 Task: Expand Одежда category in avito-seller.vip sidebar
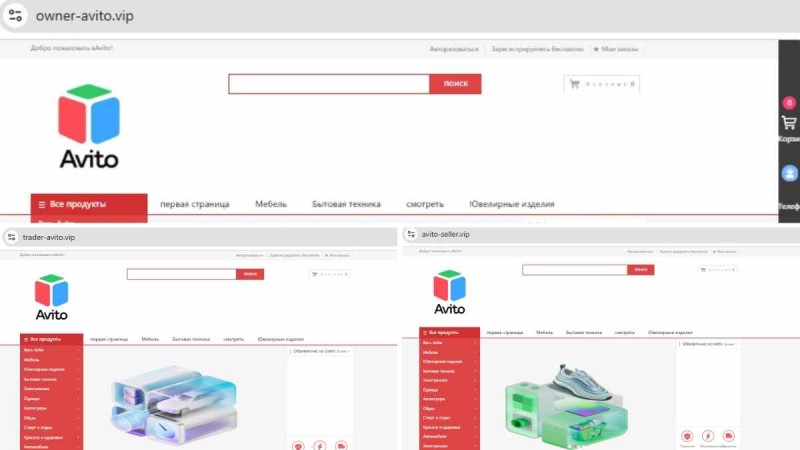449,389
